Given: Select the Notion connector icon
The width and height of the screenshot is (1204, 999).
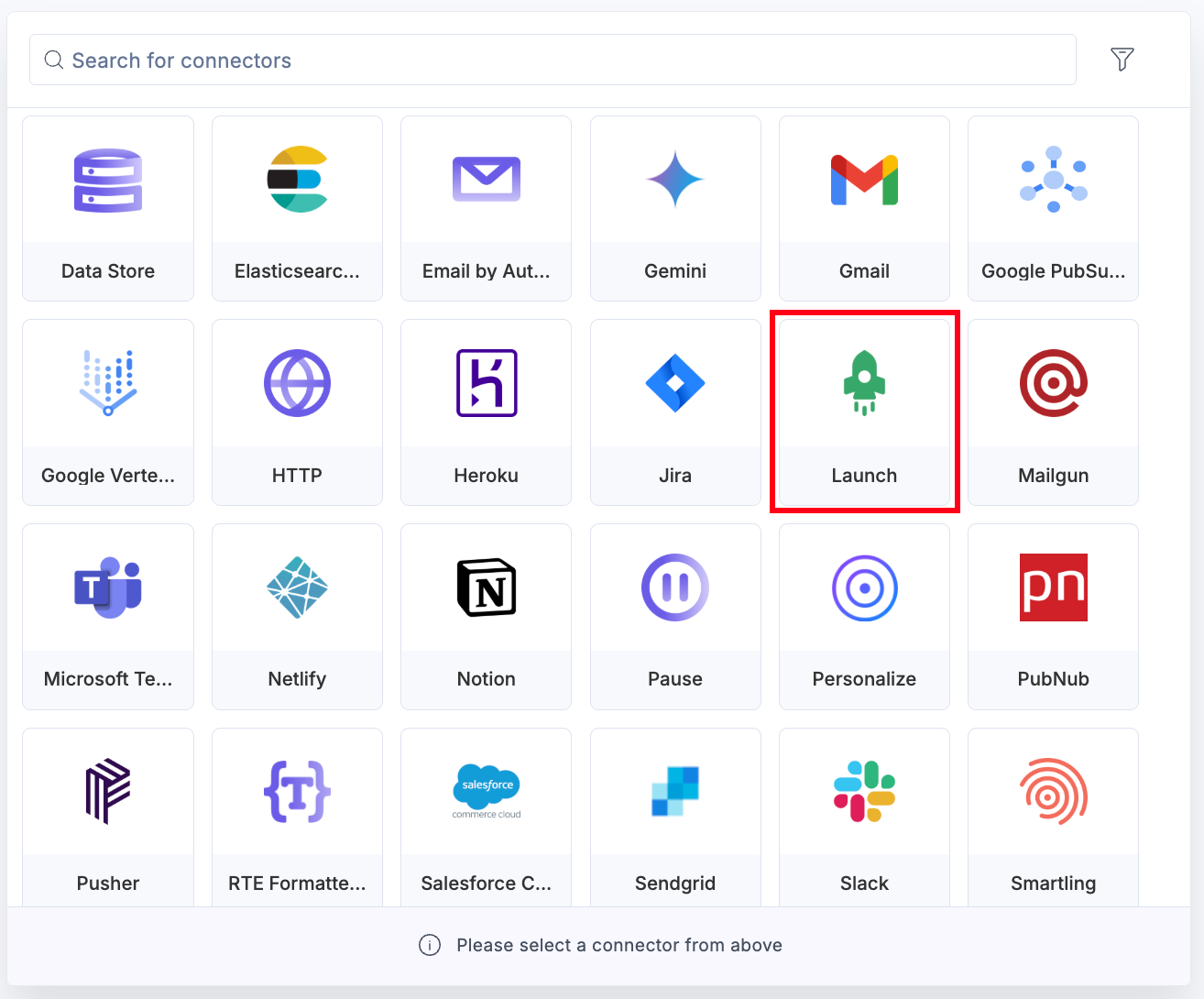Looking at the screenshot, I should point(487,587).
